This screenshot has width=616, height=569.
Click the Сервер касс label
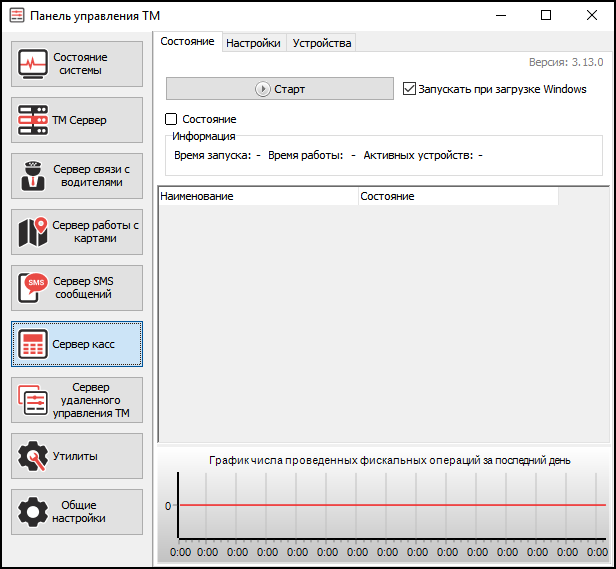pyautogui.click(x=83, y=344)
